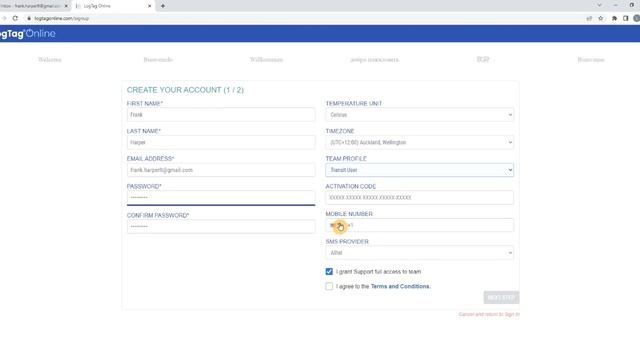640x360 pixels.
Task: Open the Terms and Conditions link
Action: coord(400,287)
